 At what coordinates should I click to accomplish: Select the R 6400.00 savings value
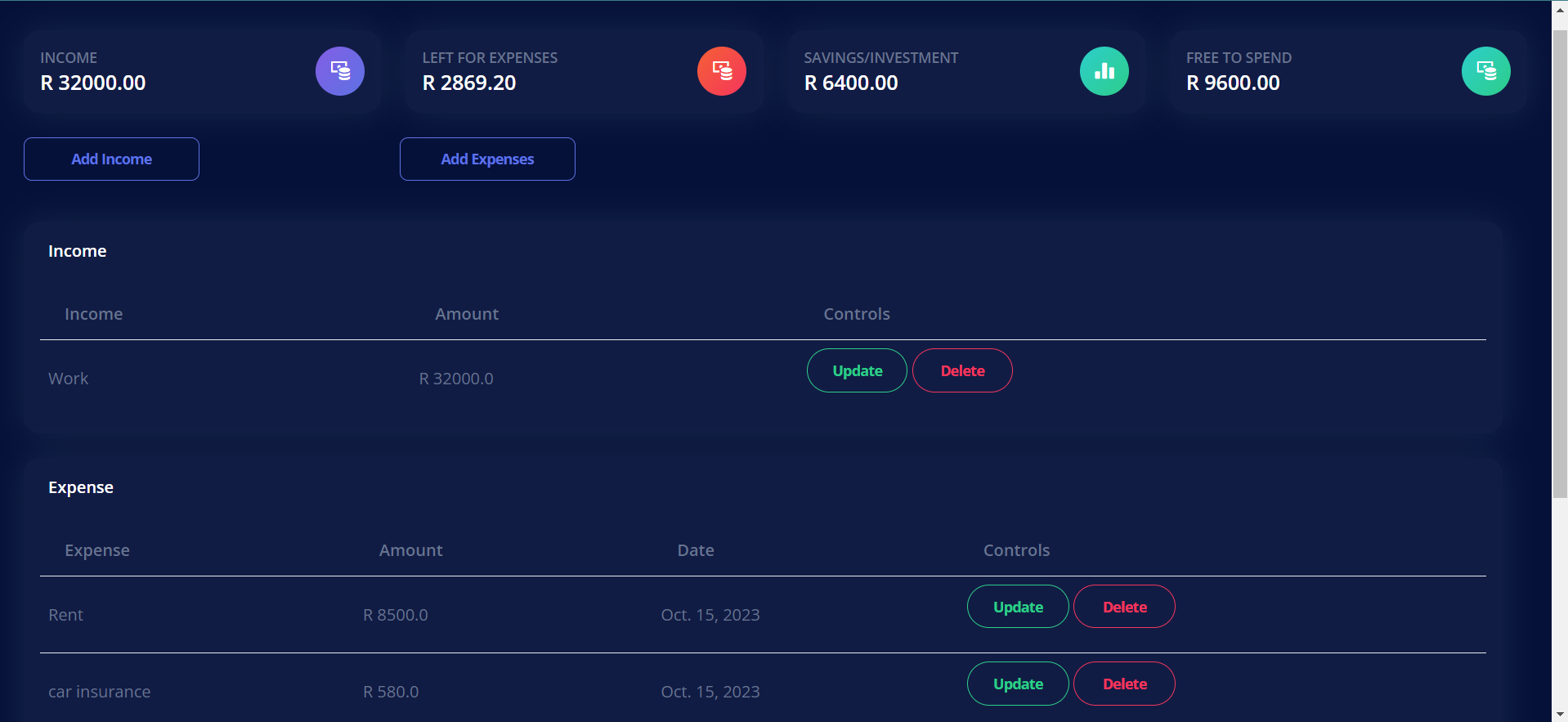pos(851,83)
